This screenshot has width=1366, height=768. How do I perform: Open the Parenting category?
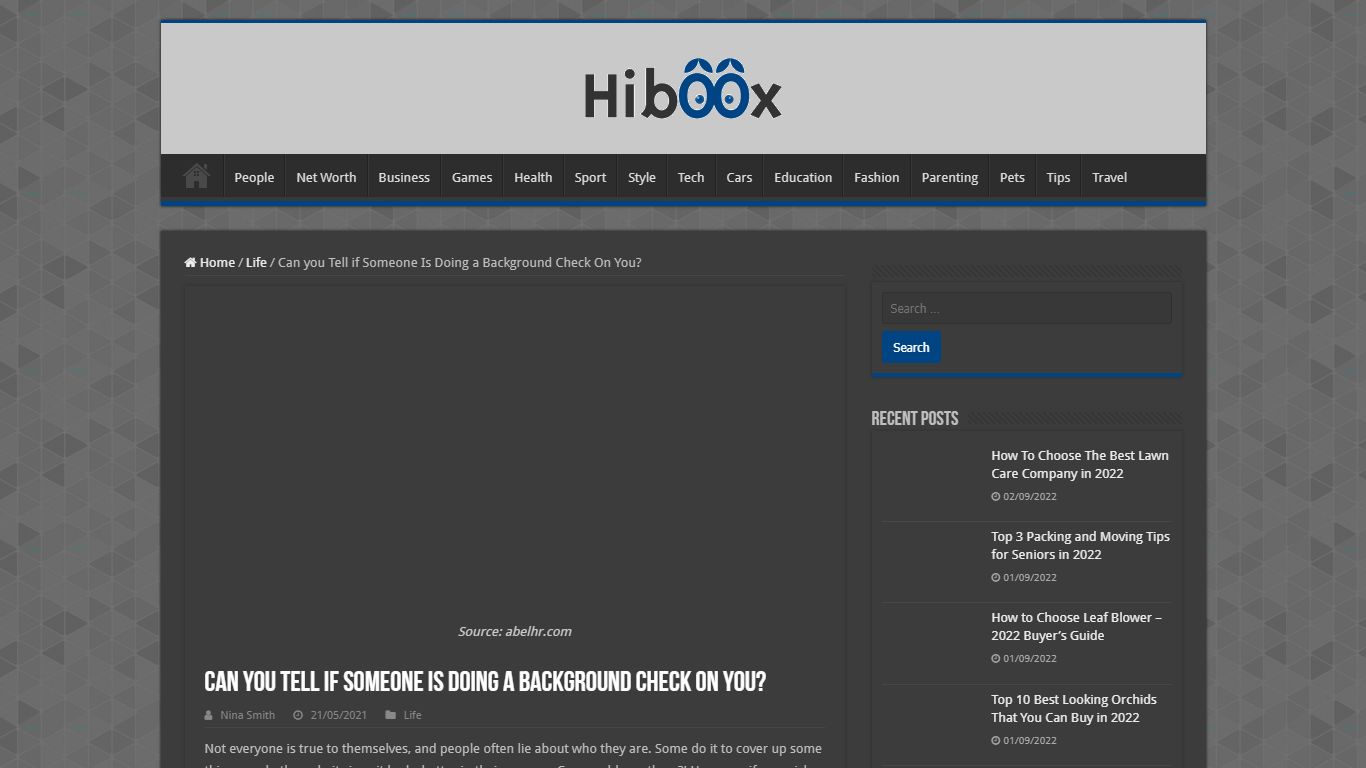click(950, 177)
